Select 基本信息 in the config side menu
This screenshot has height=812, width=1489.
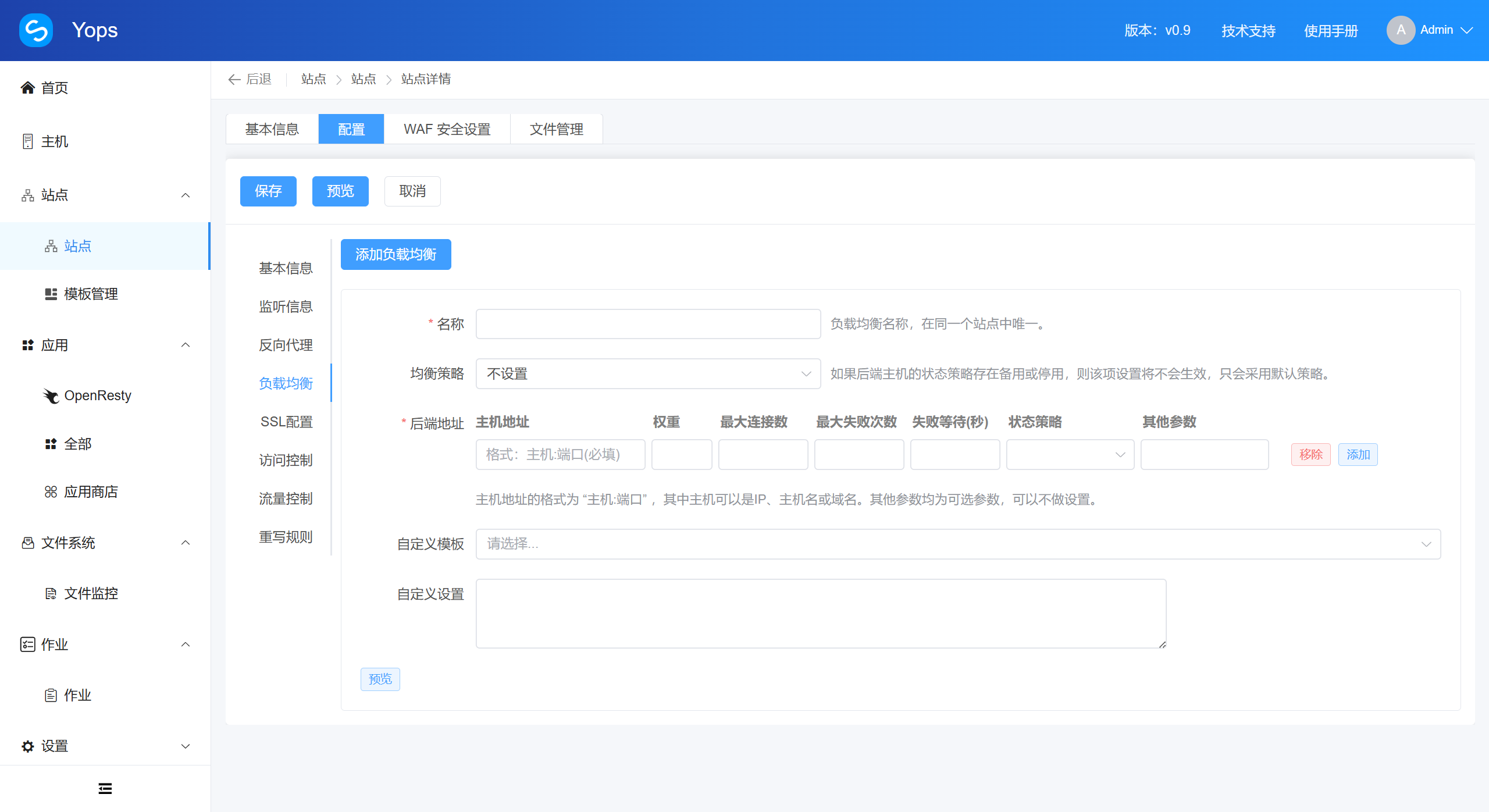[286, 268]
